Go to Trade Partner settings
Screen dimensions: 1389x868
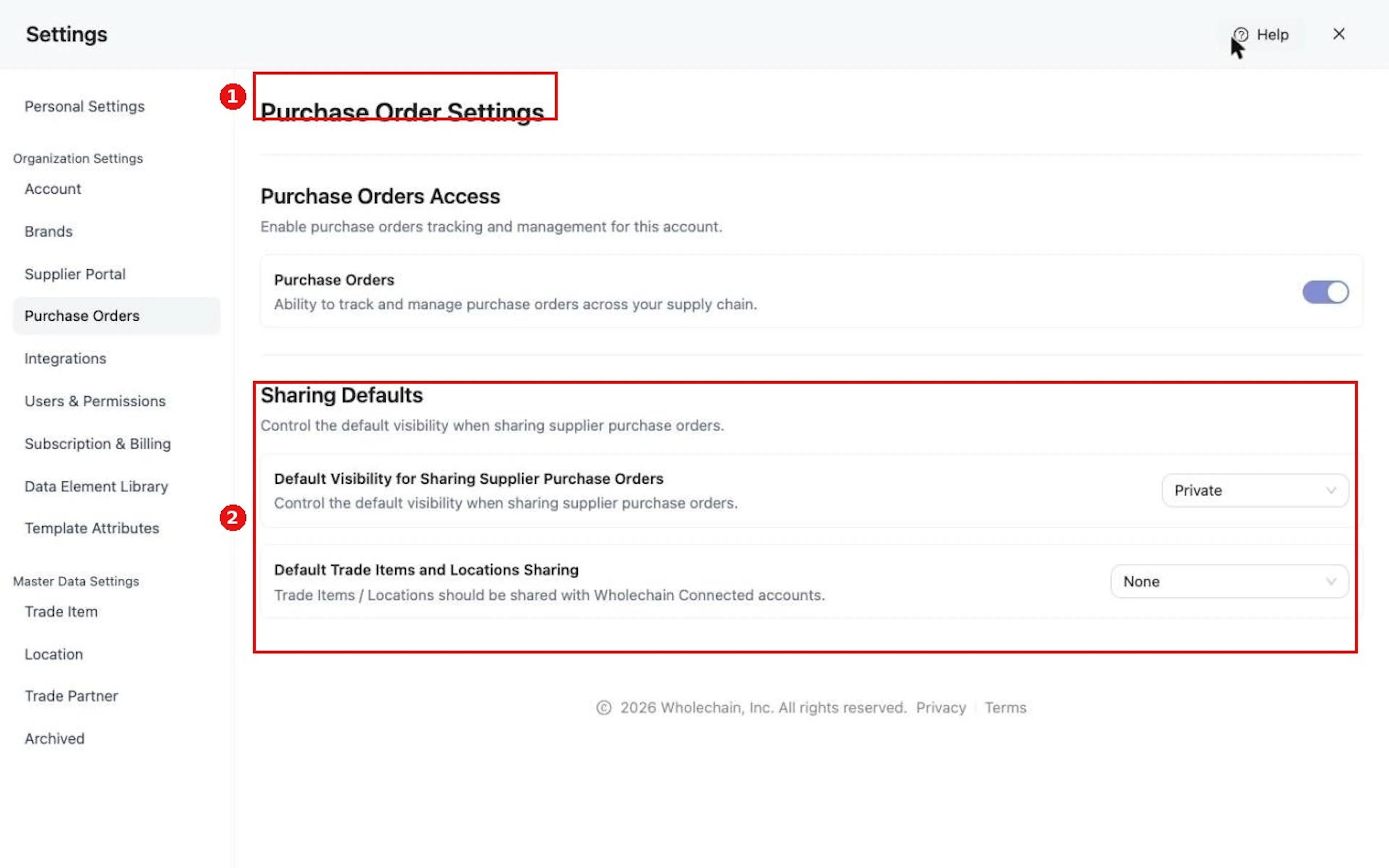(71, 696)
